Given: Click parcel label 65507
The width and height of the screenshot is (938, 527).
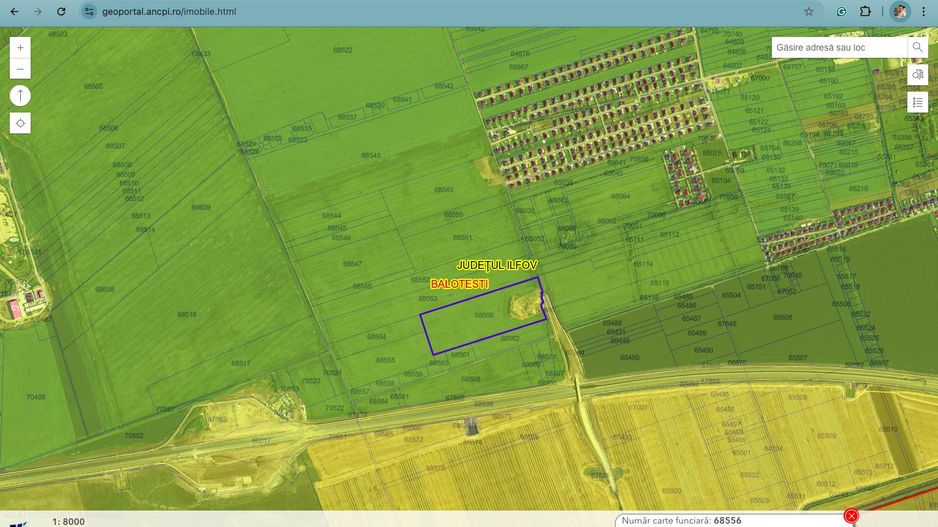Looking at the screenshot, I should pos(797,358).
